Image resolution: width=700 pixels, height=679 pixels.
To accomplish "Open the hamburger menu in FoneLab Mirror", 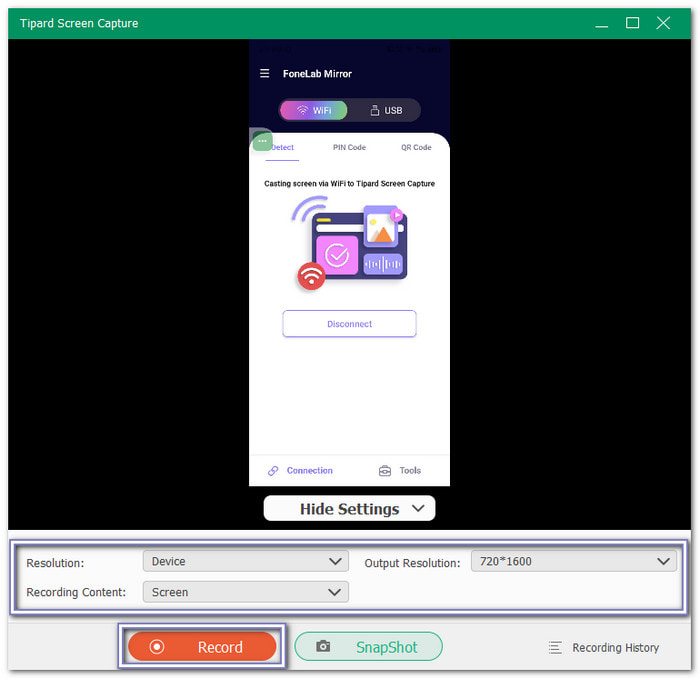I will [x=264, y=73].
